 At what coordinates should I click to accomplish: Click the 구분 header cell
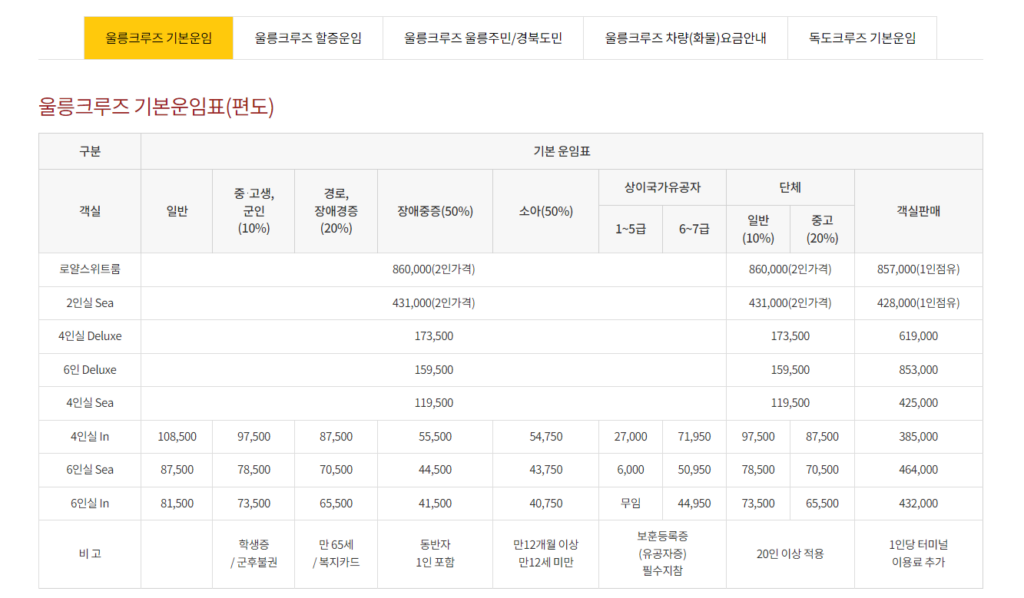pos(90,151)
